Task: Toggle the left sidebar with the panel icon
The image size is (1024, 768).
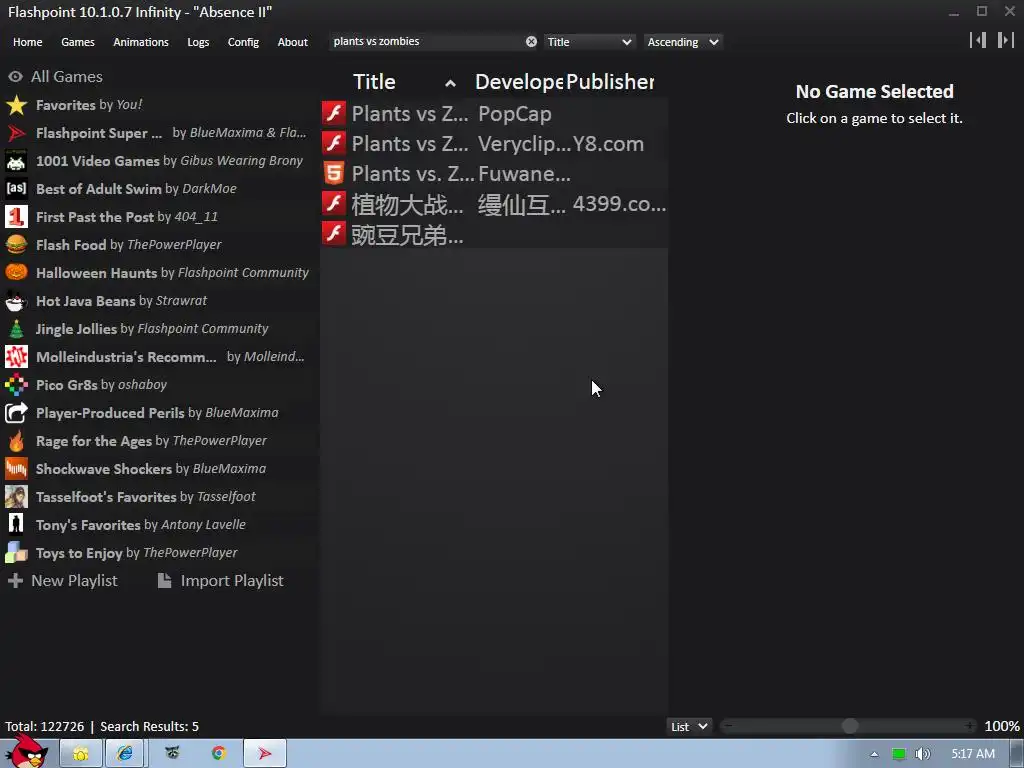Action: click(978, 40)
